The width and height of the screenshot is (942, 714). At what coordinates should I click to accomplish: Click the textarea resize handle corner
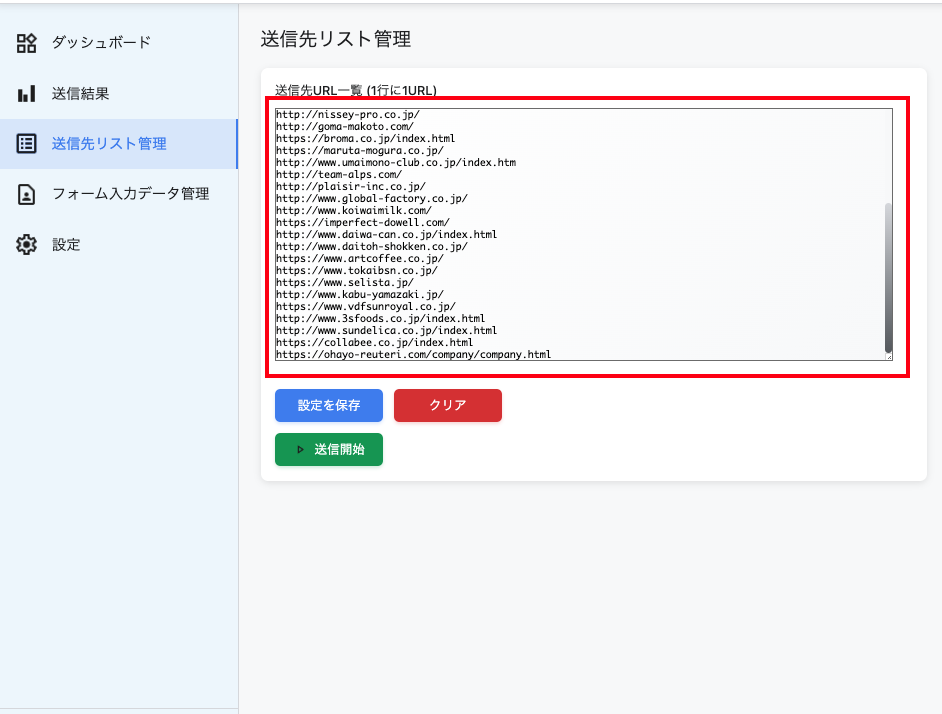click(888, 355)
